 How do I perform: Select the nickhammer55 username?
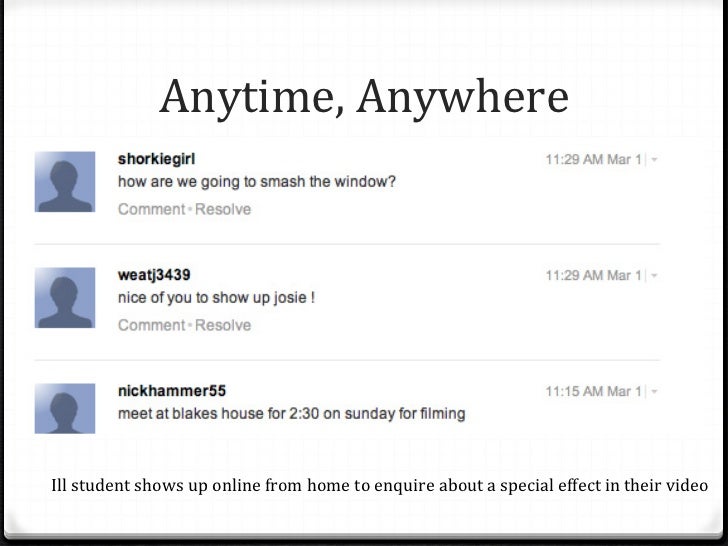tap(172, 390)
